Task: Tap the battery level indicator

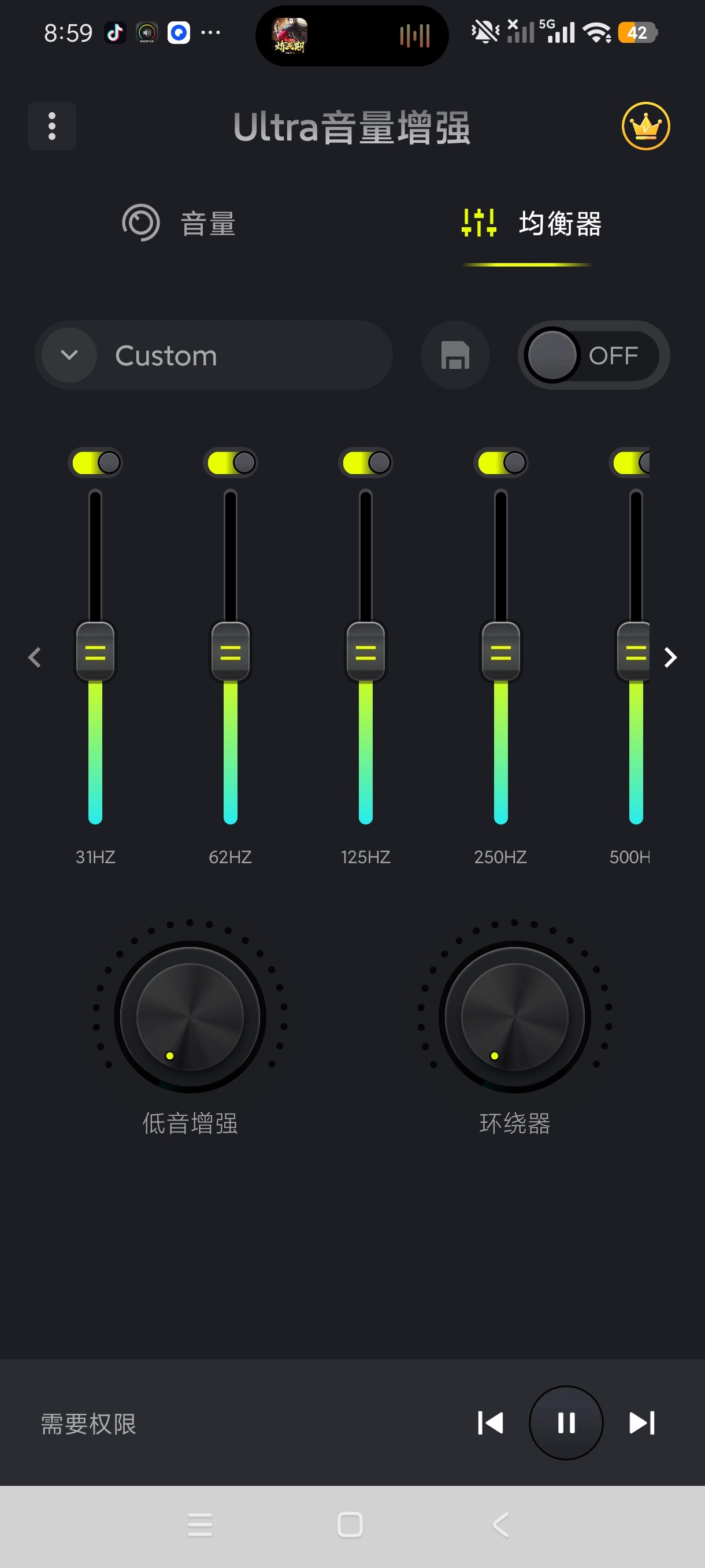Action: click(637, 32)
